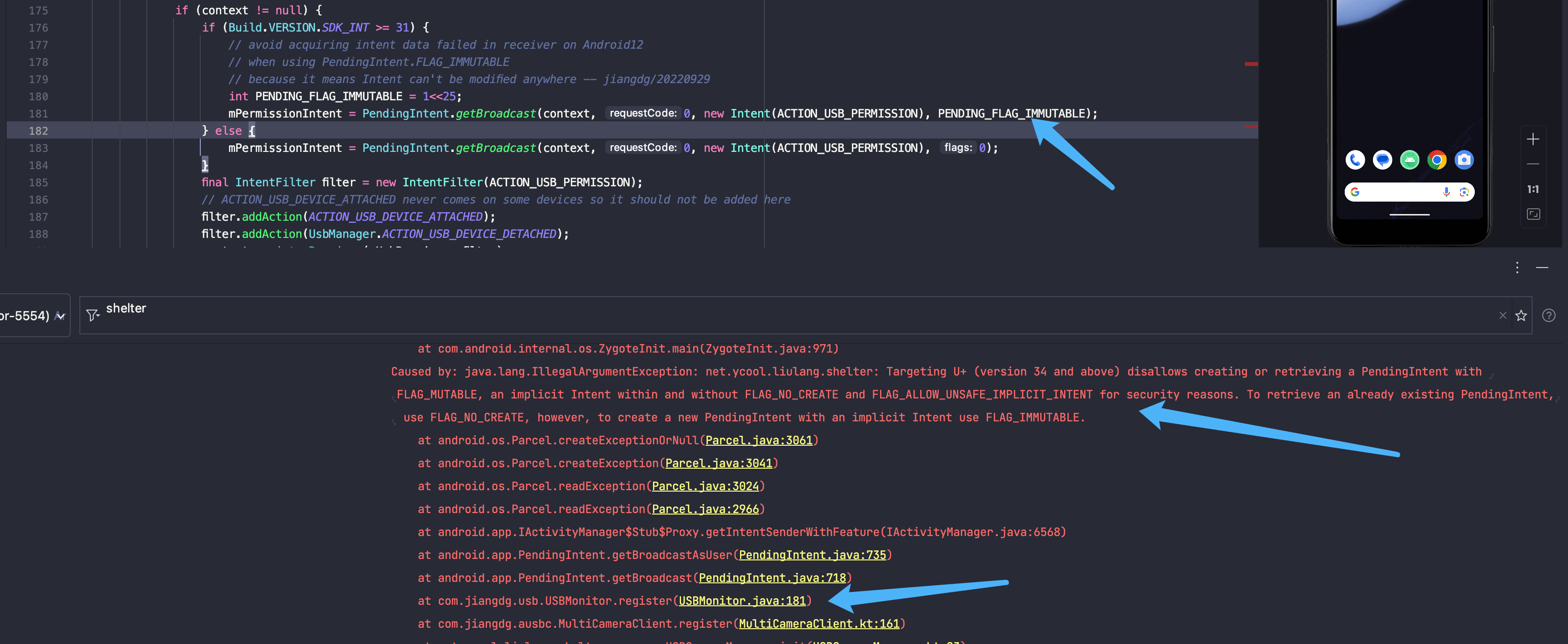Open the filter funnel dropdown in Logcat
This screenshot has height=644, width=1568.
(x=93, y=315)
